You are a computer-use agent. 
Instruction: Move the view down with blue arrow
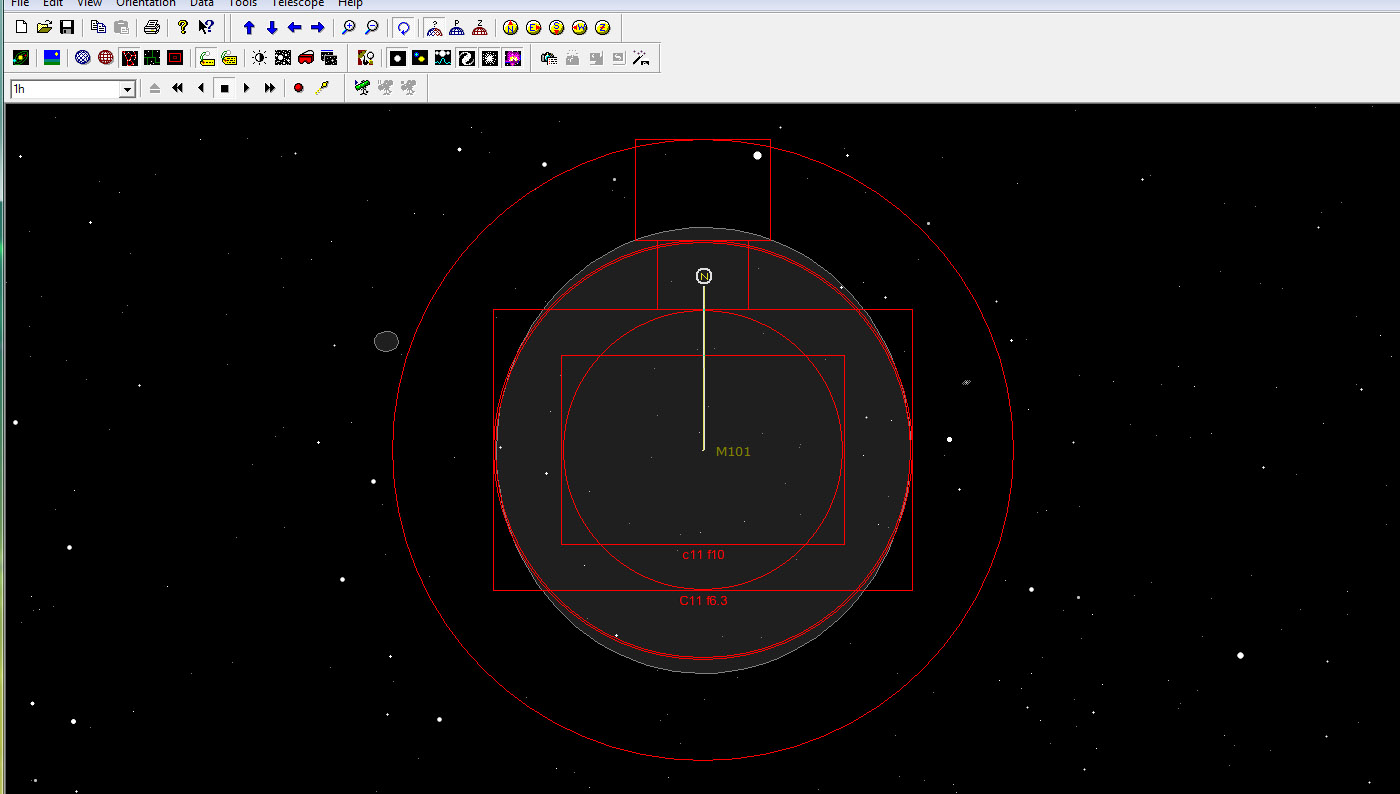click(272, 27)
